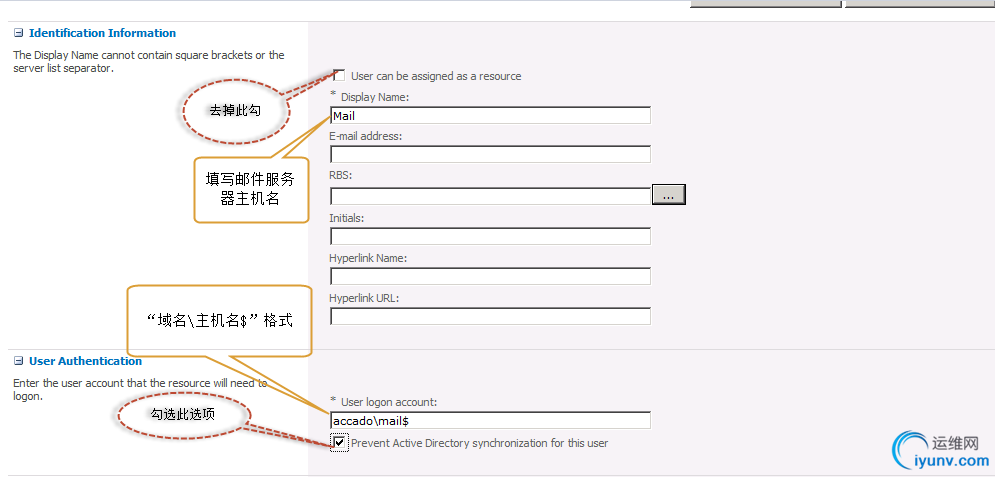The image size is (995, 477).
Task: Collapse the Identification Information section
Action: (x=18, y=33)
